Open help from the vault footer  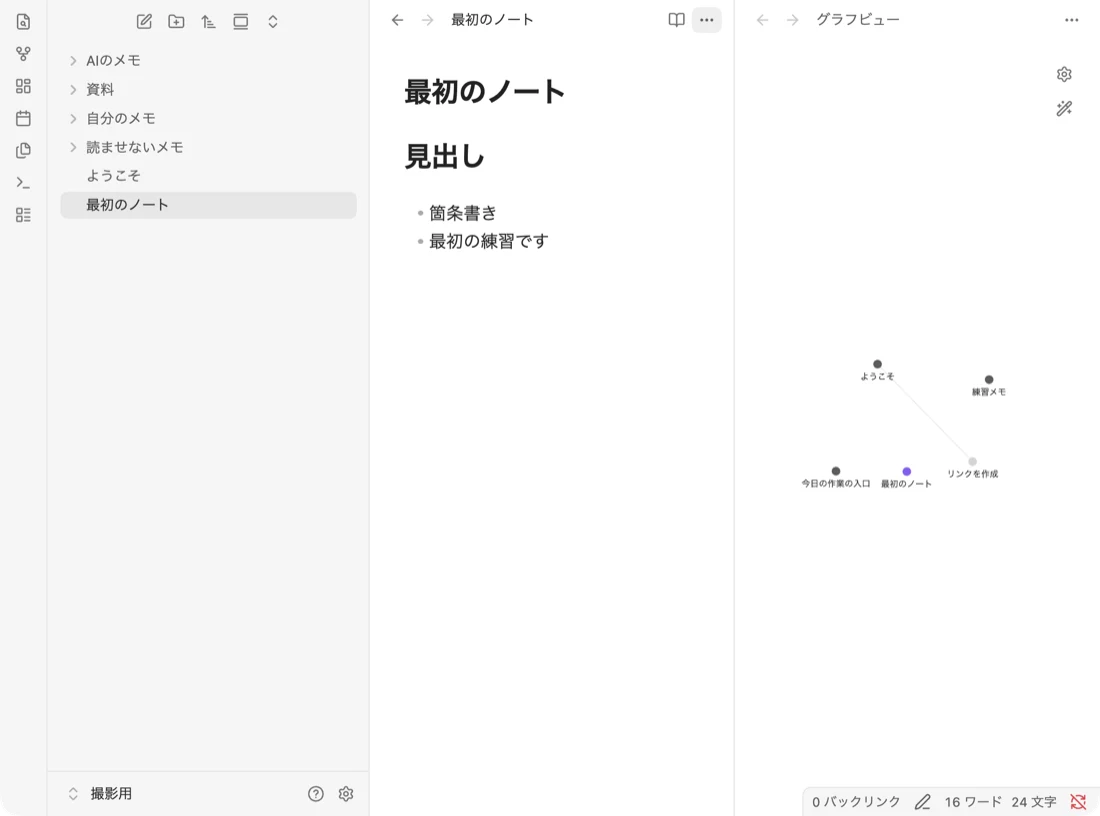(316, 794)
